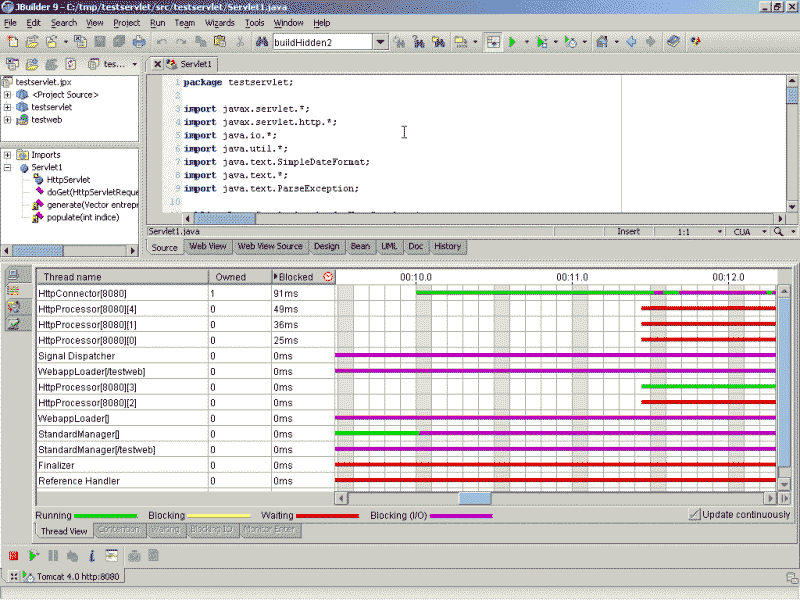Expand the testservlet package node
Image resolution: width=800 pixels, height=600 pixels.
pos(8,107)
